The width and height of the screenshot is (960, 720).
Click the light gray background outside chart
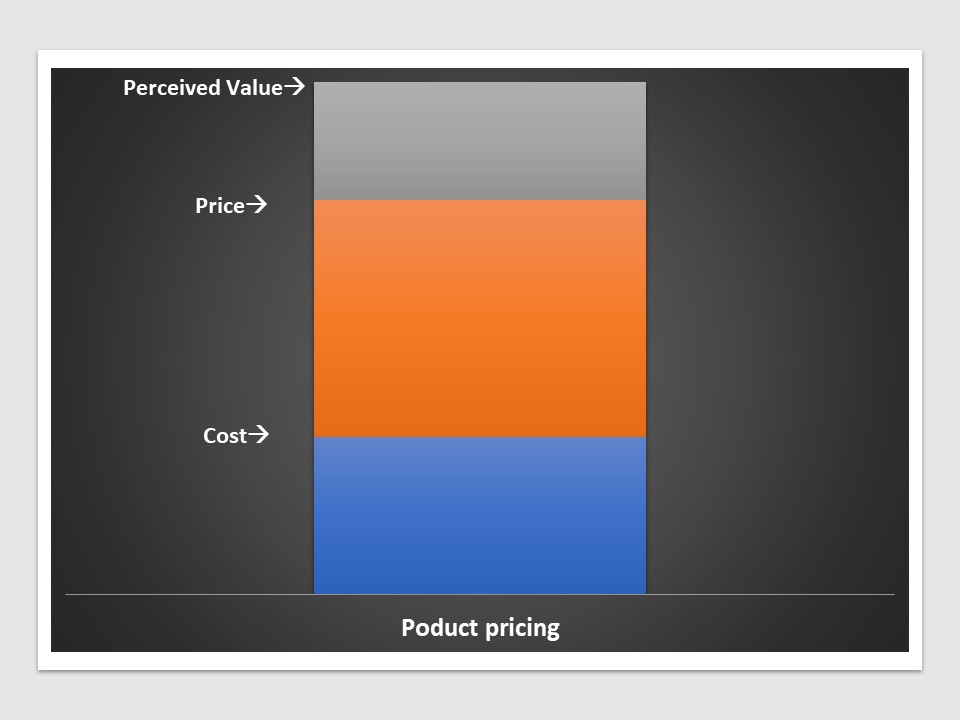[480, 24]
